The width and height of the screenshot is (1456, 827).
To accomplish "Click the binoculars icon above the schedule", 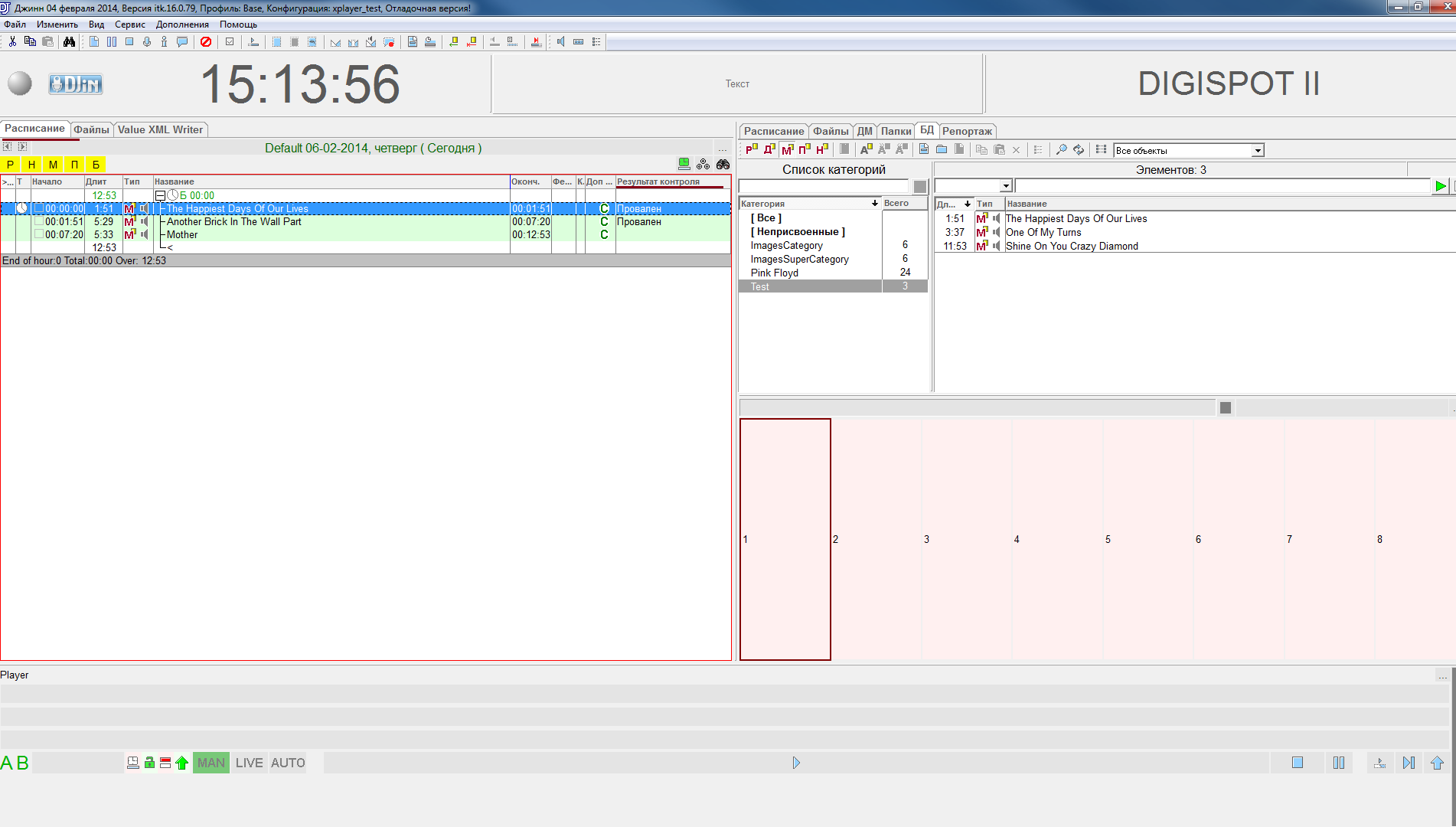I will [723, 164].
